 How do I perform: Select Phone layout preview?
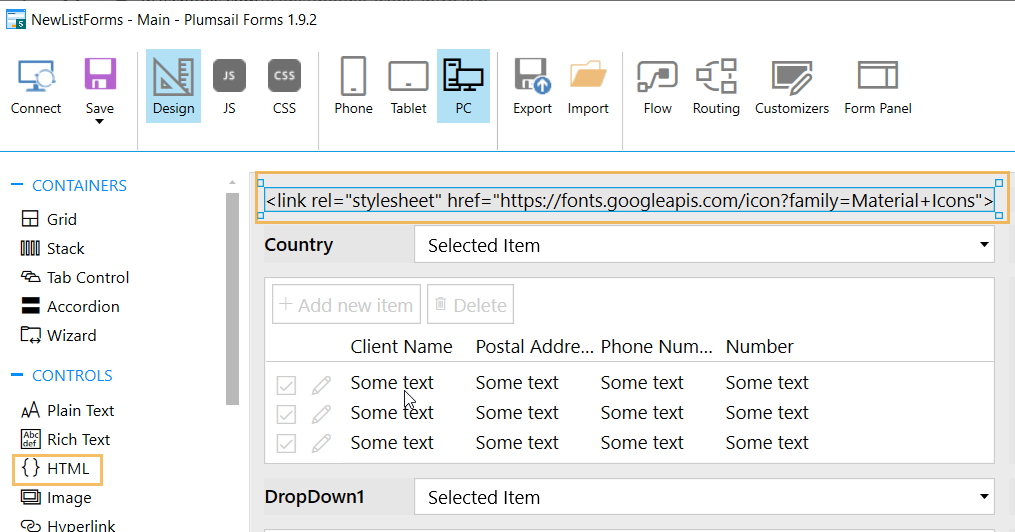(x=353, y=86)
